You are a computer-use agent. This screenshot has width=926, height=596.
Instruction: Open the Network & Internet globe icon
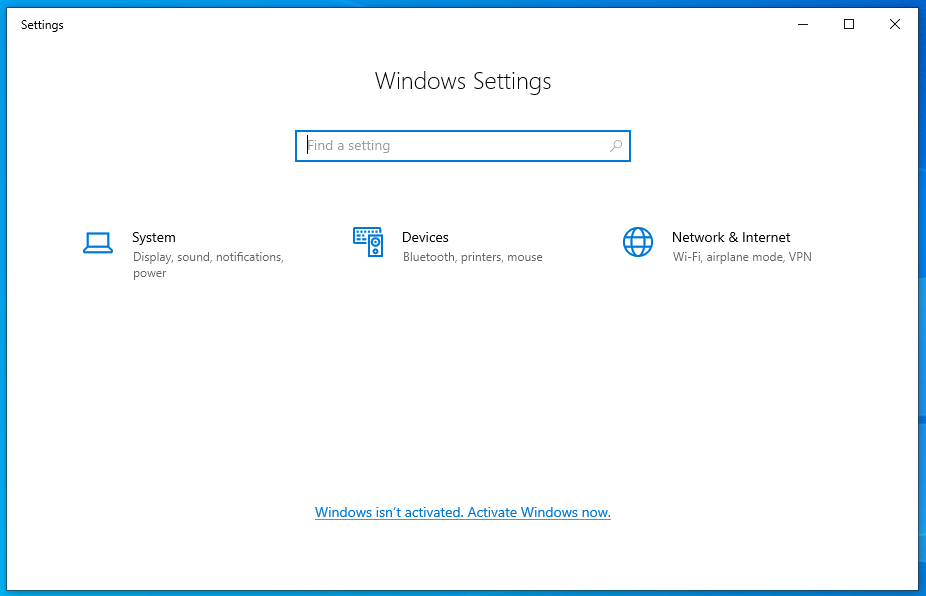(x=638, y=242)
